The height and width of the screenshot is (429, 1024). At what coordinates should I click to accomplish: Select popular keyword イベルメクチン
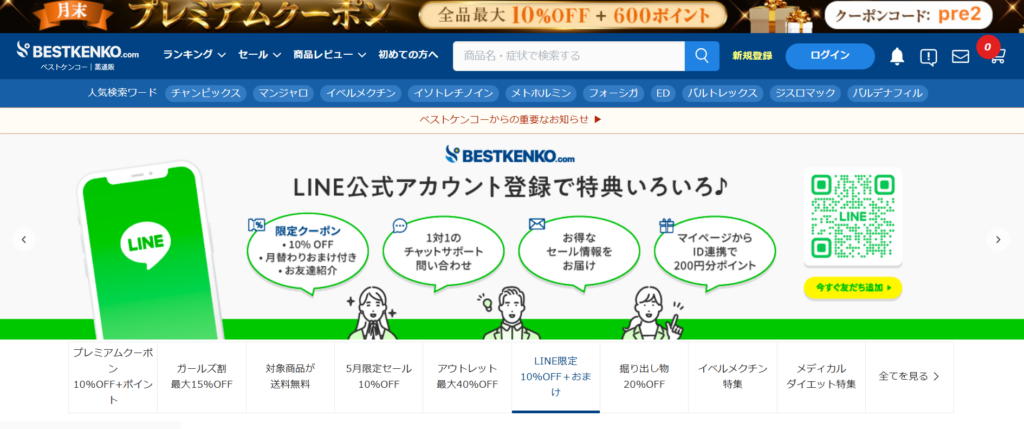coord(360,93)
